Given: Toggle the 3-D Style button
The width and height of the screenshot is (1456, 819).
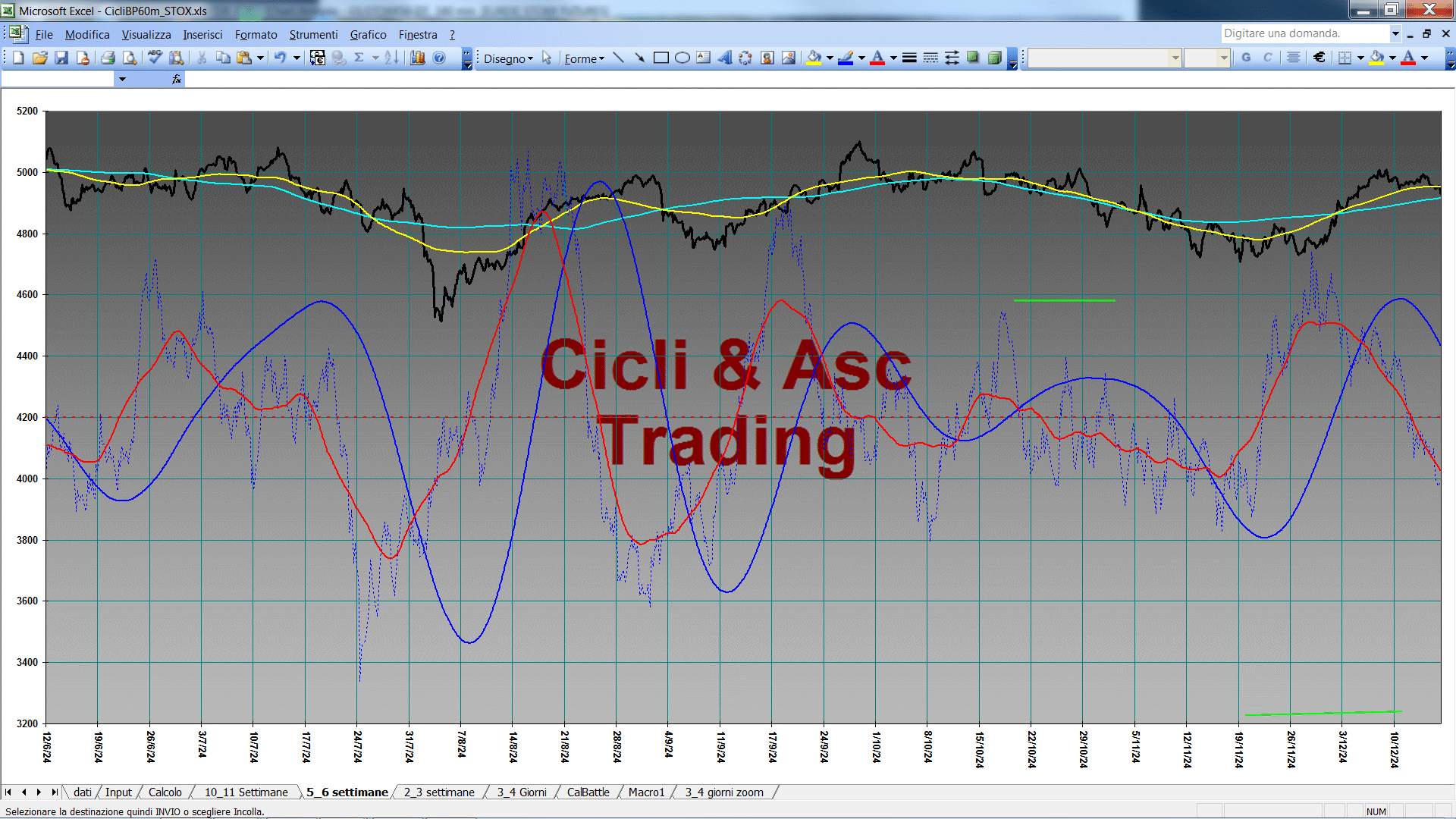Looking at the screenshot, I should coord(994,58).
